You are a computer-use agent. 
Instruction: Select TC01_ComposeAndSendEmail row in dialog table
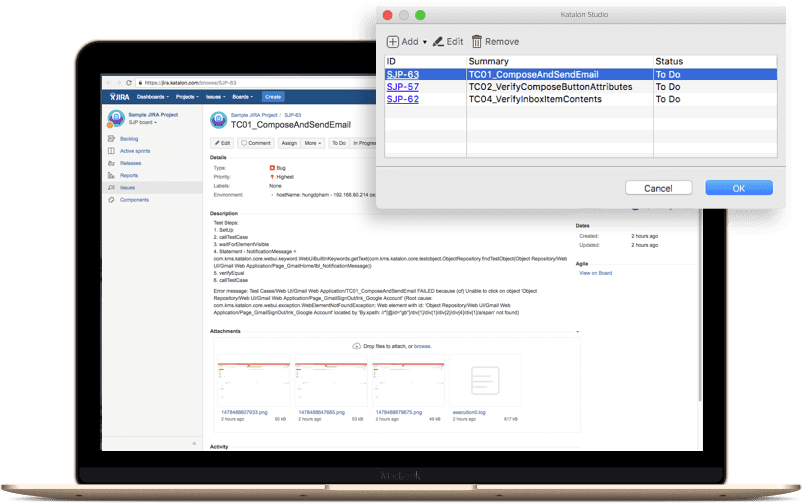pos(581,74)
